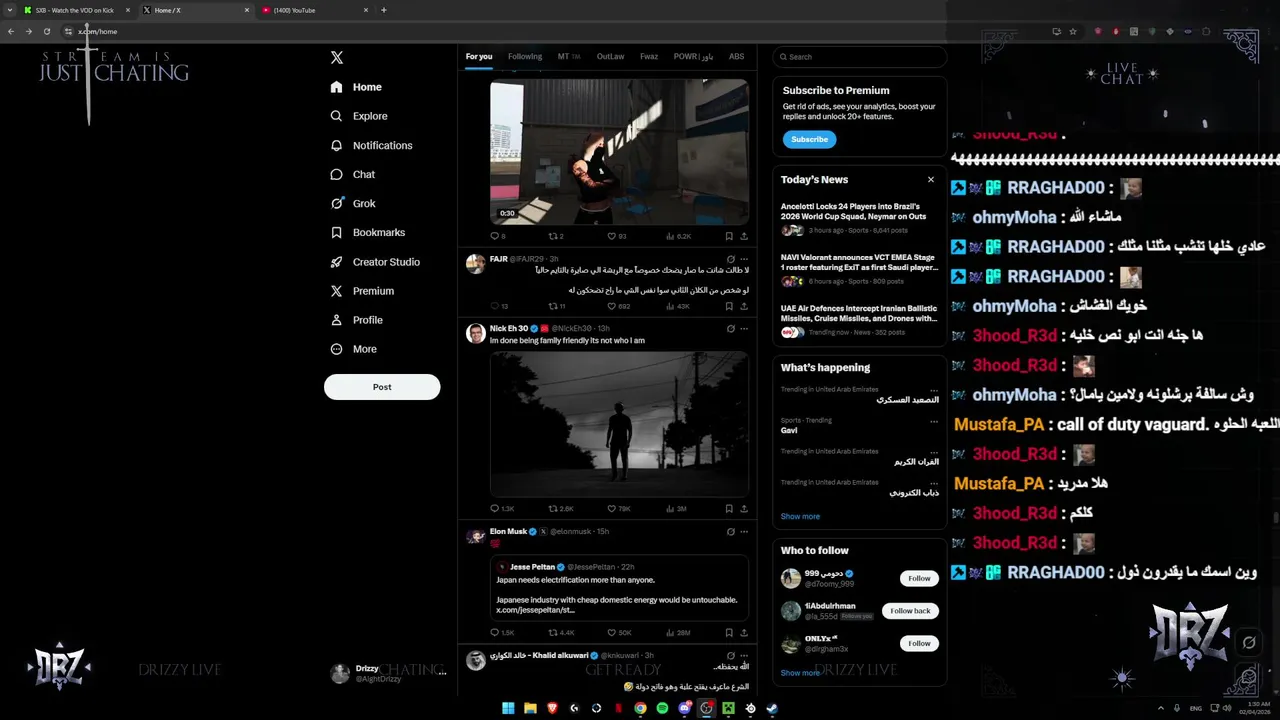The height and width of the screenshot is (720, 1280).
Task: Open Bookmarks in the sidebar
Action: coord(367,232)
